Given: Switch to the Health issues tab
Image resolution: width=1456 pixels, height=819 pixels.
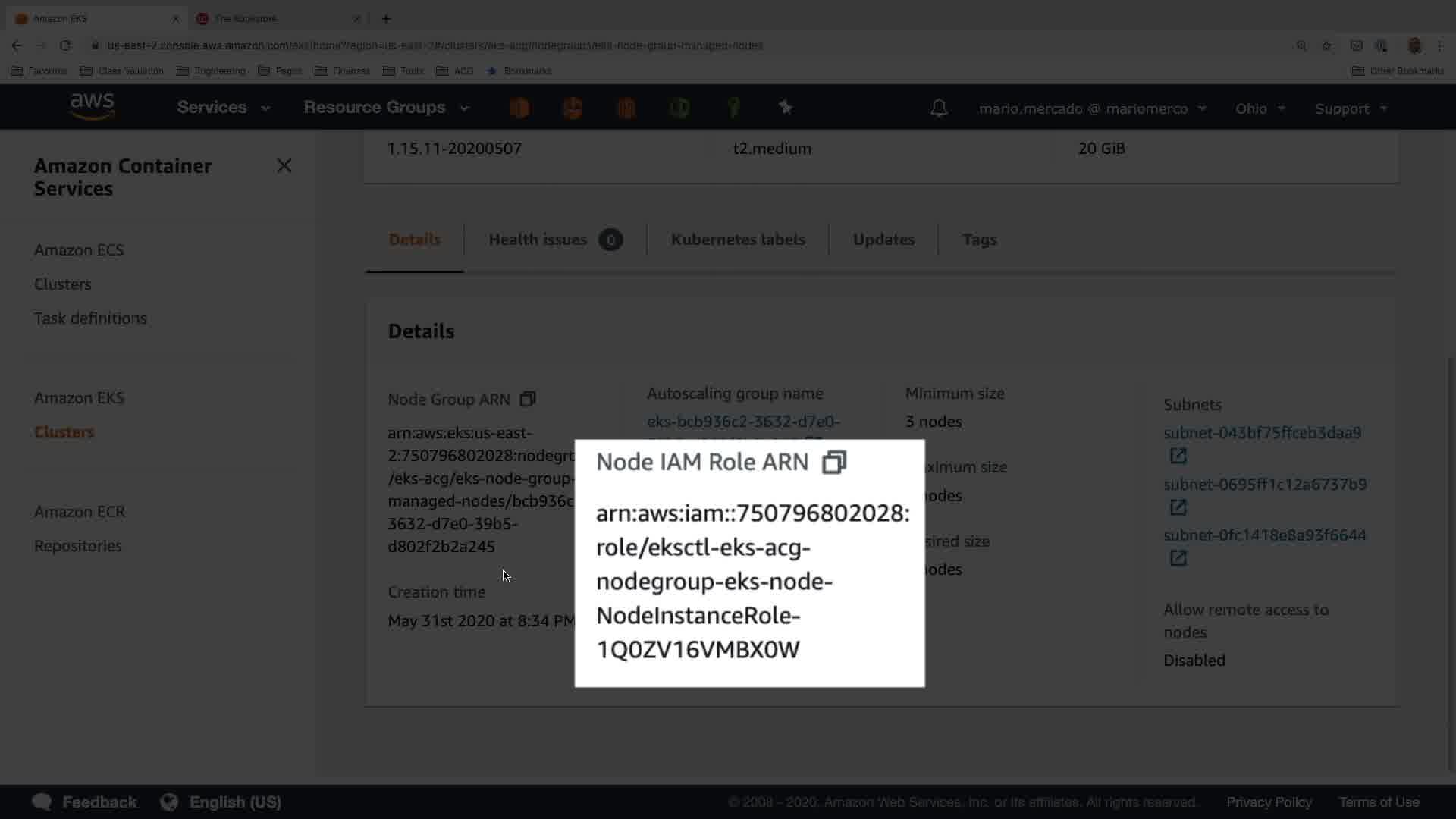Looking at the screenshot, I should tap(555, 240).
